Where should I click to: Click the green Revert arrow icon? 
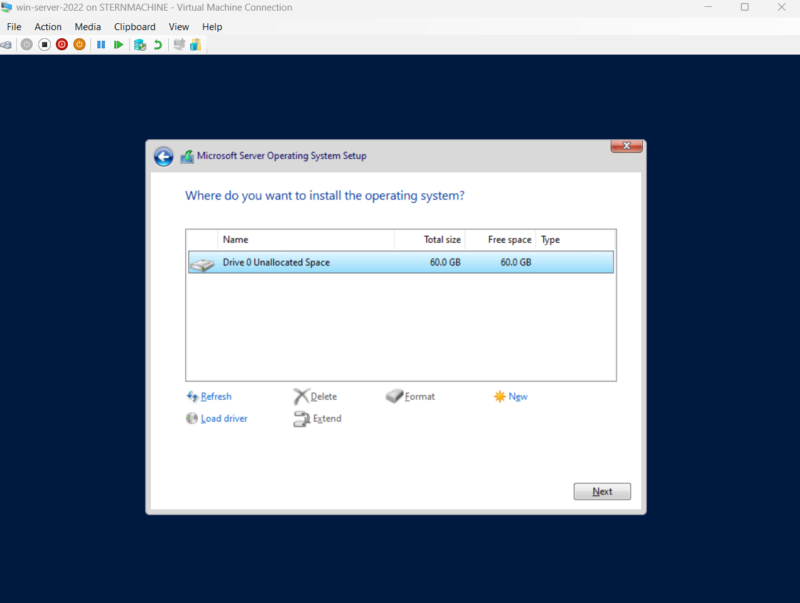(x=158, y=45)
